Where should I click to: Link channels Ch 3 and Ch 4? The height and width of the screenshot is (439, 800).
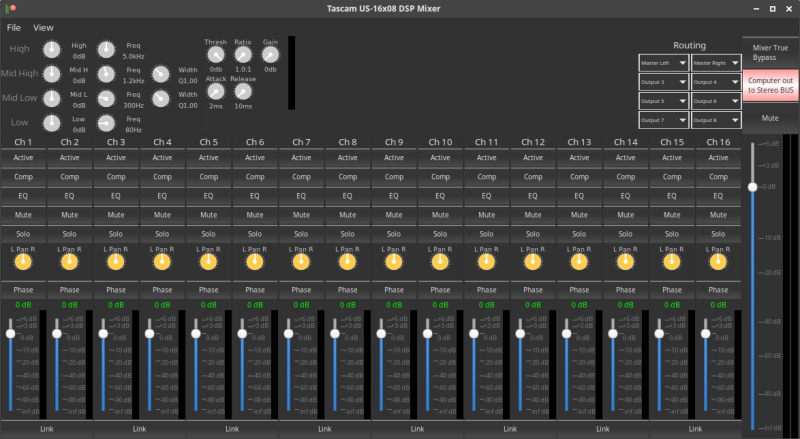click(x=139, y=429)
